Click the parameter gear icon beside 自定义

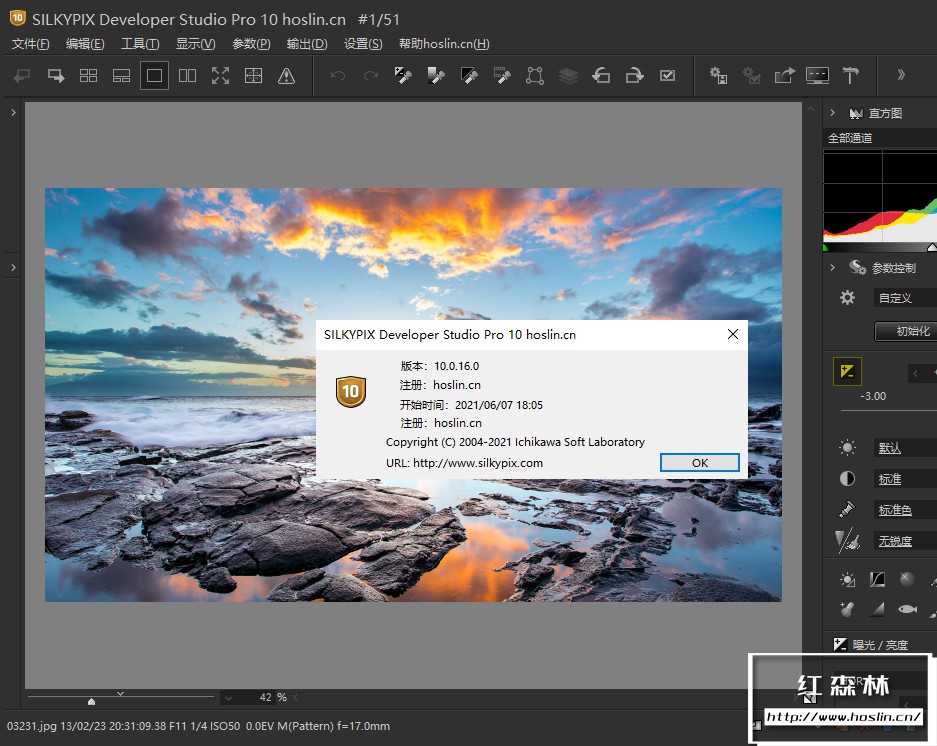[x=847, y=298]
